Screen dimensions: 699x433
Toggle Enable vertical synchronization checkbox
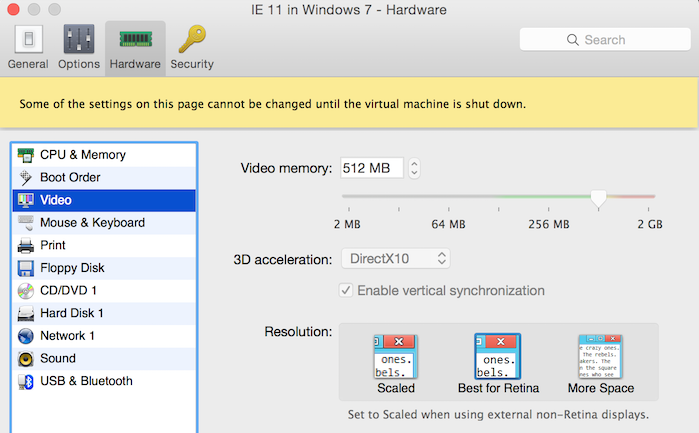coord(345,290)
